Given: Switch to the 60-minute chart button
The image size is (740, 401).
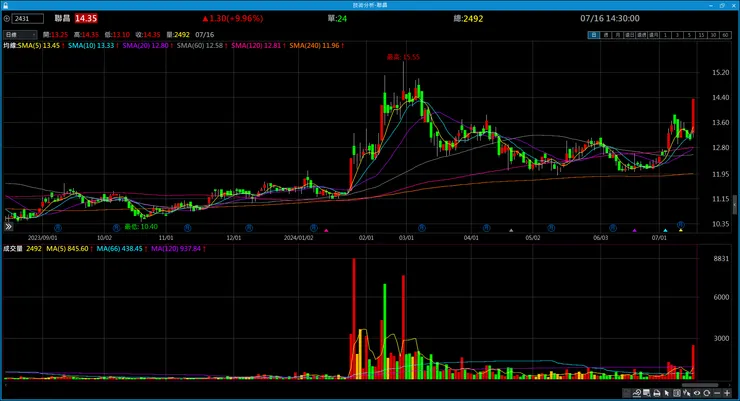Looking at the screenshot, I should [725, 35].
